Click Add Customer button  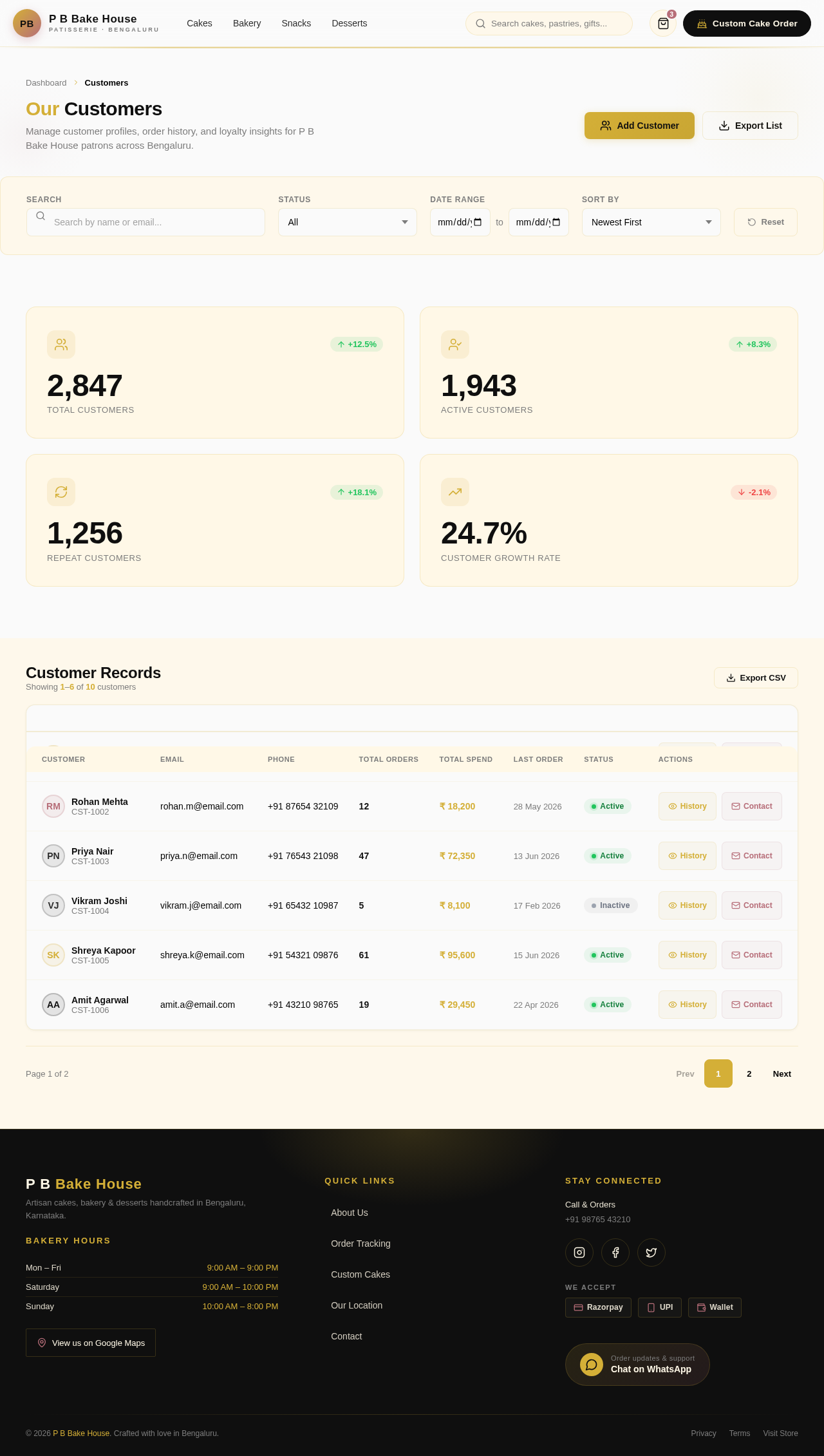pos(639,126)
